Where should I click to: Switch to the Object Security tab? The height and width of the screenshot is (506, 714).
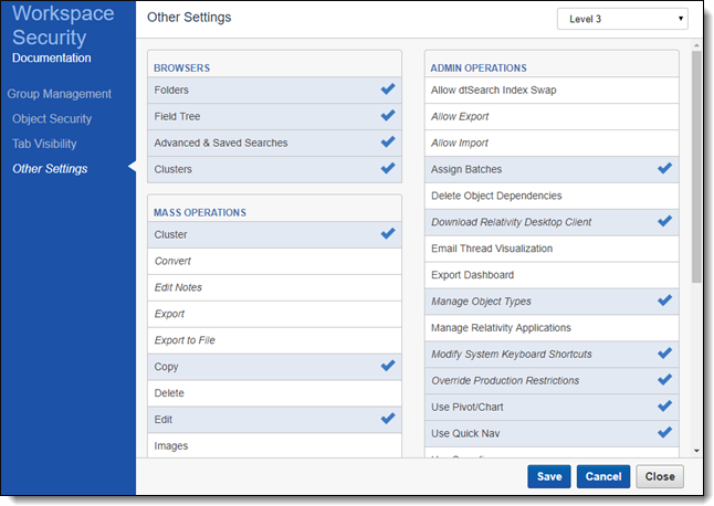[x=52, y=119]
